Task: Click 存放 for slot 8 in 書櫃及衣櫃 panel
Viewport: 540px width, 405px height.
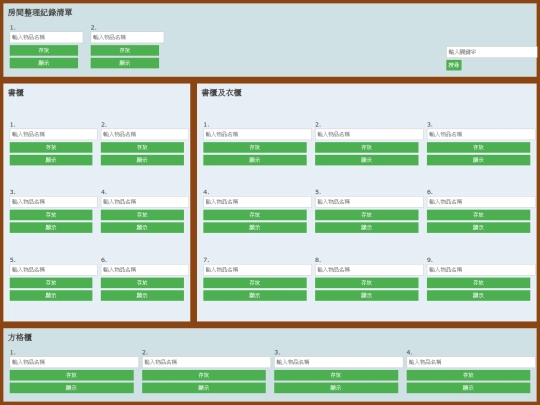Action: pyautogui.click(x=367, y=283)
